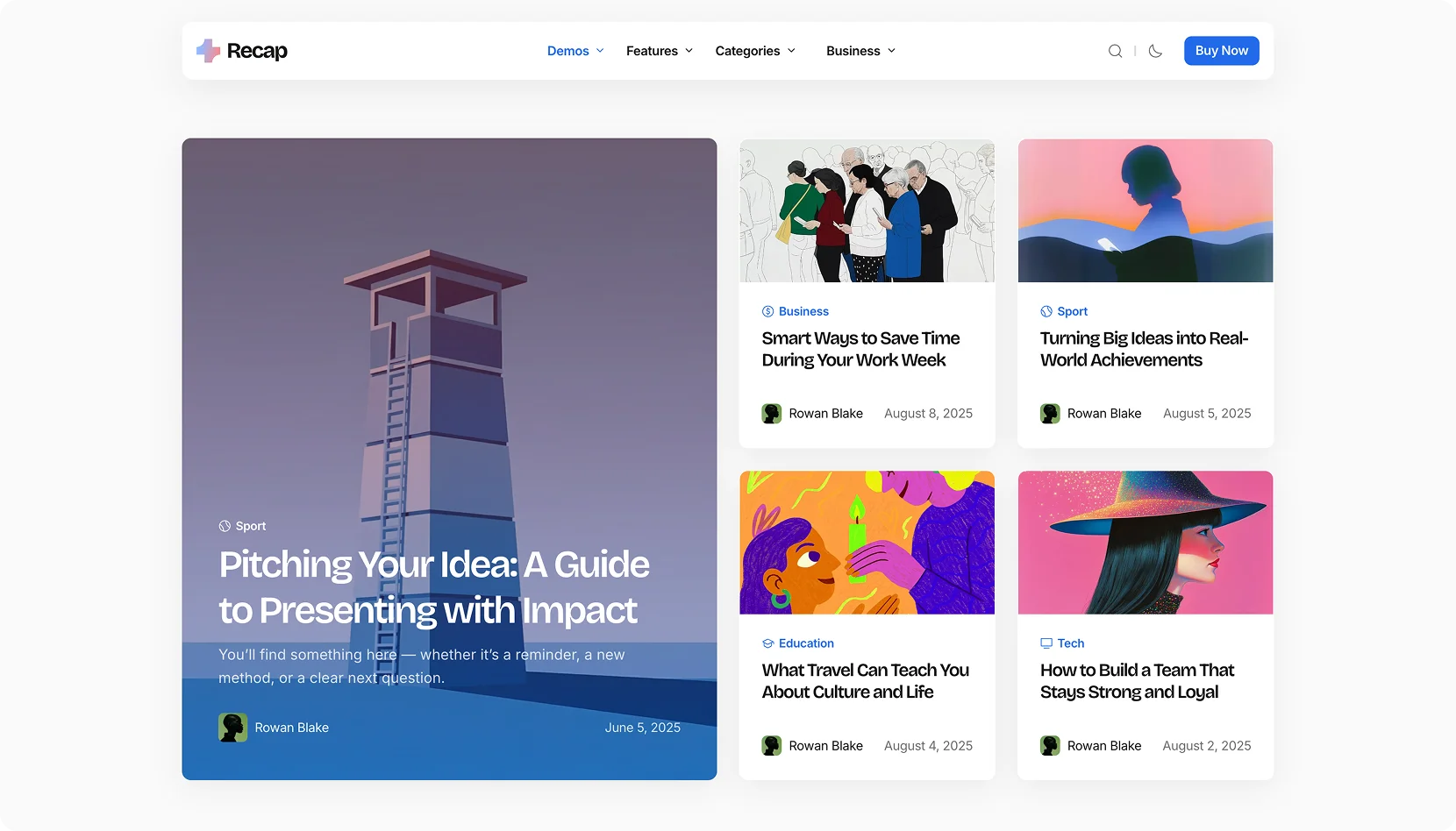This screenshot has height=831, width=1456.
Task: Click the author avatar on the Smart Ways card
Action: [x=772, y=414]
